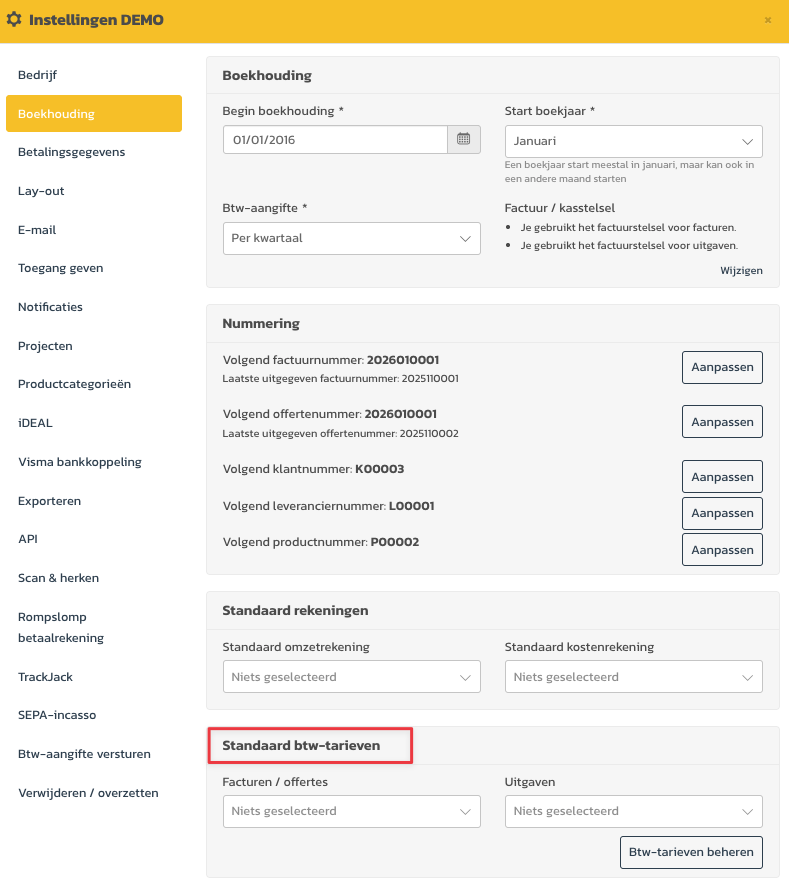This screenshot has height=886, width=789.
Task: Click the Begin boekhouding date field
Action: pyautogui.click(x=335, y=140)
